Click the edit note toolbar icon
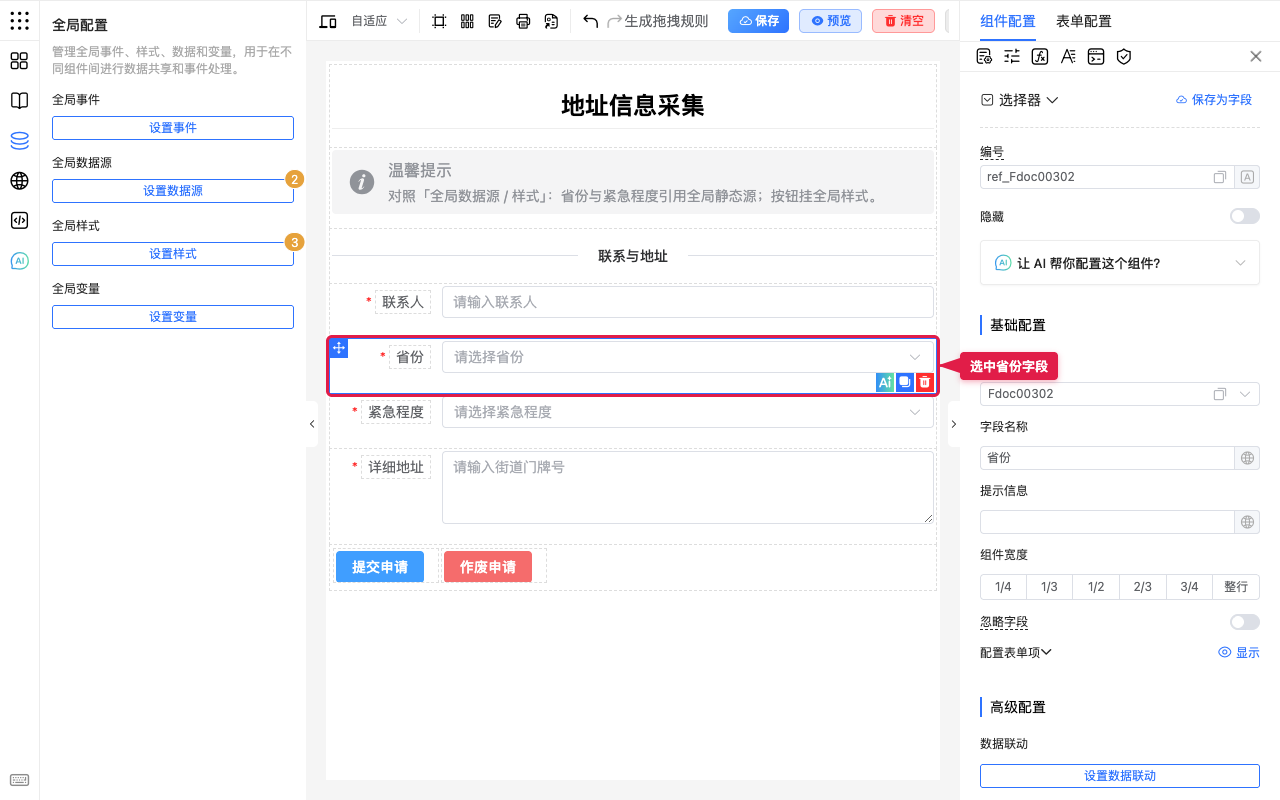Image resolution: width=1280 pixels, height=800 pixels. 495,21
